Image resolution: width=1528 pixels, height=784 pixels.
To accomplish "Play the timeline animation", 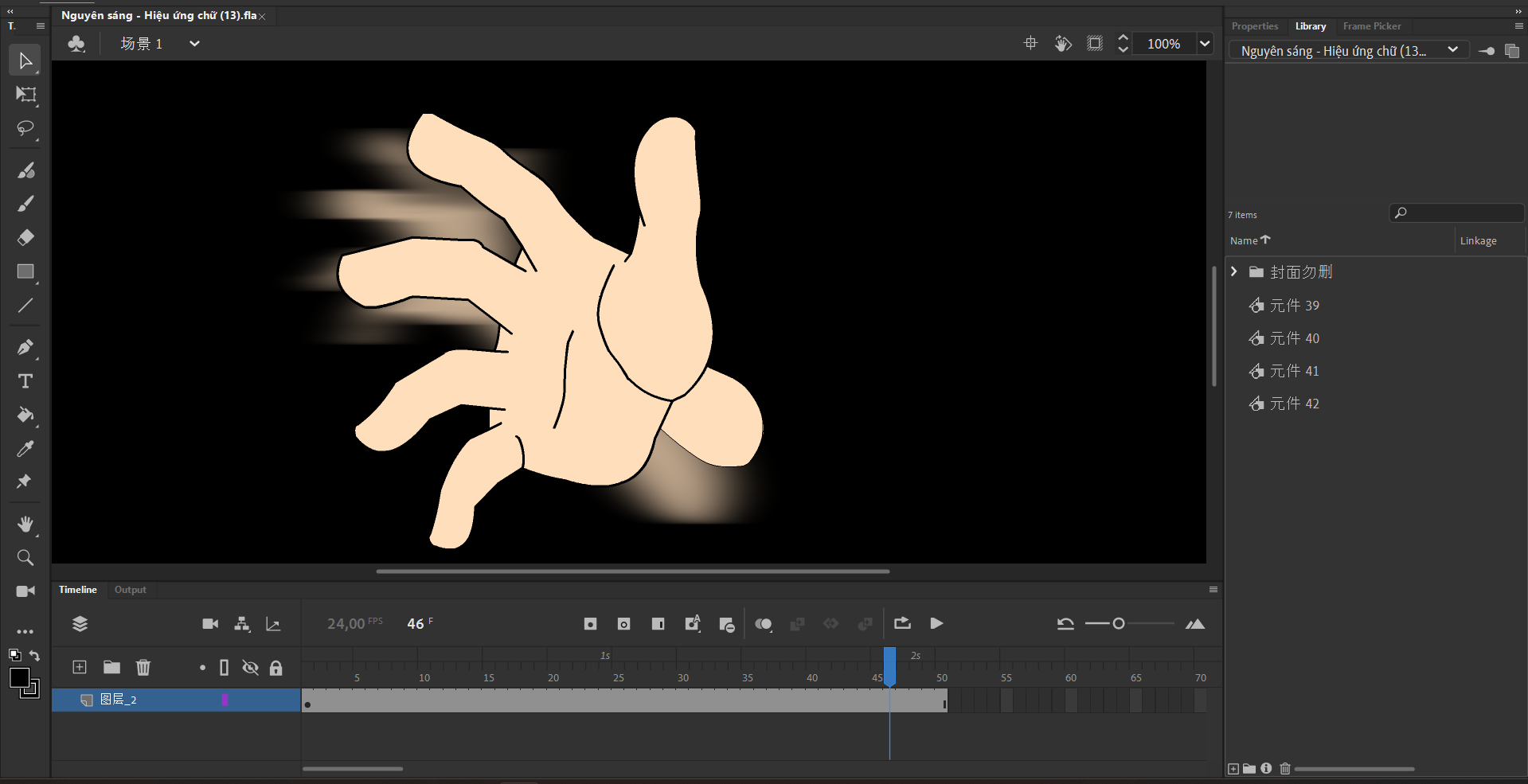I will [x=936, y=623].
